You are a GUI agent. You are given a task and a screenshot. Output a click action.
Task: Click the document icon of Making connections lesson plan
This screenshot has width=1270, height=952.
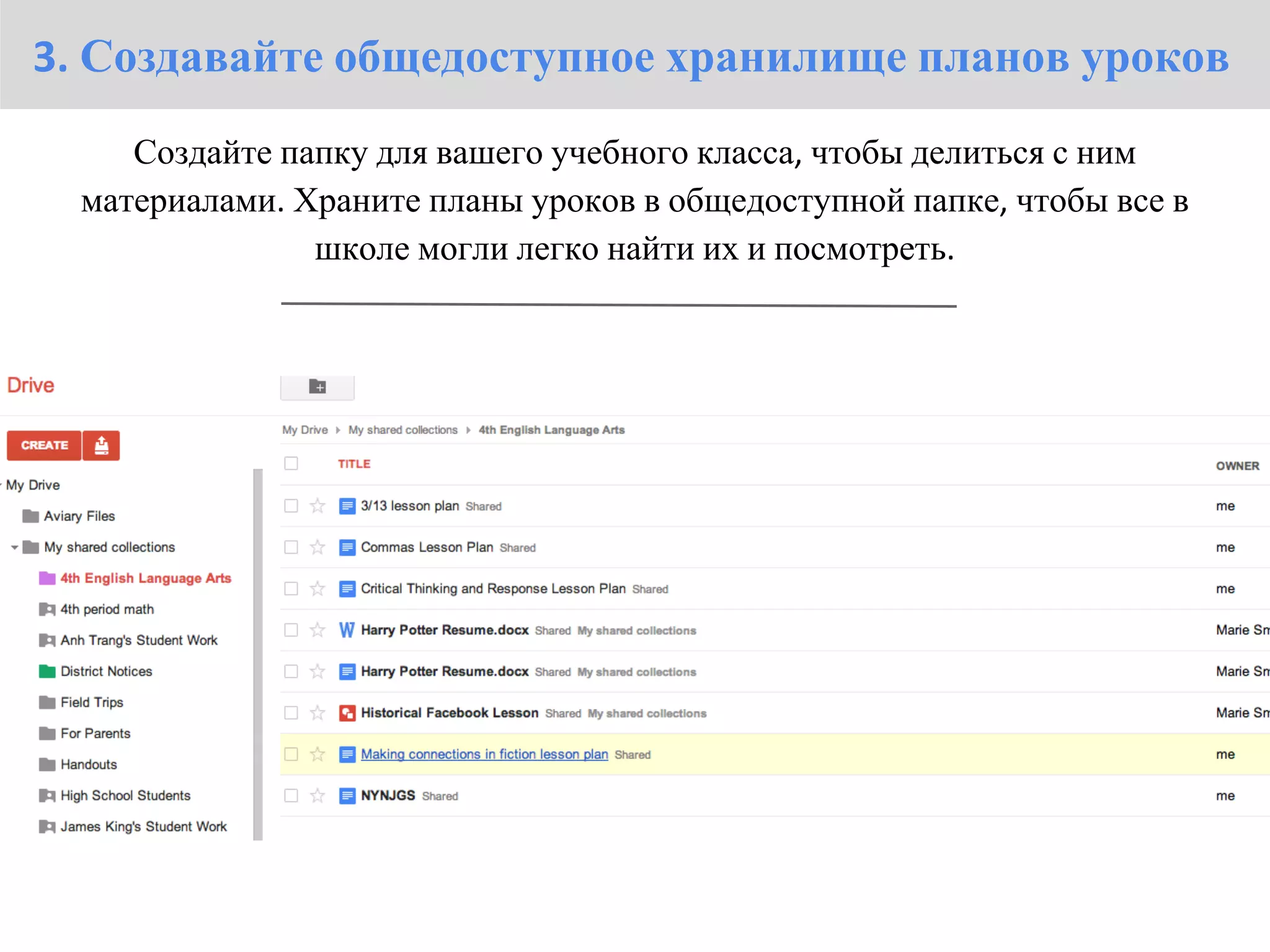click(x=347, y=754)
